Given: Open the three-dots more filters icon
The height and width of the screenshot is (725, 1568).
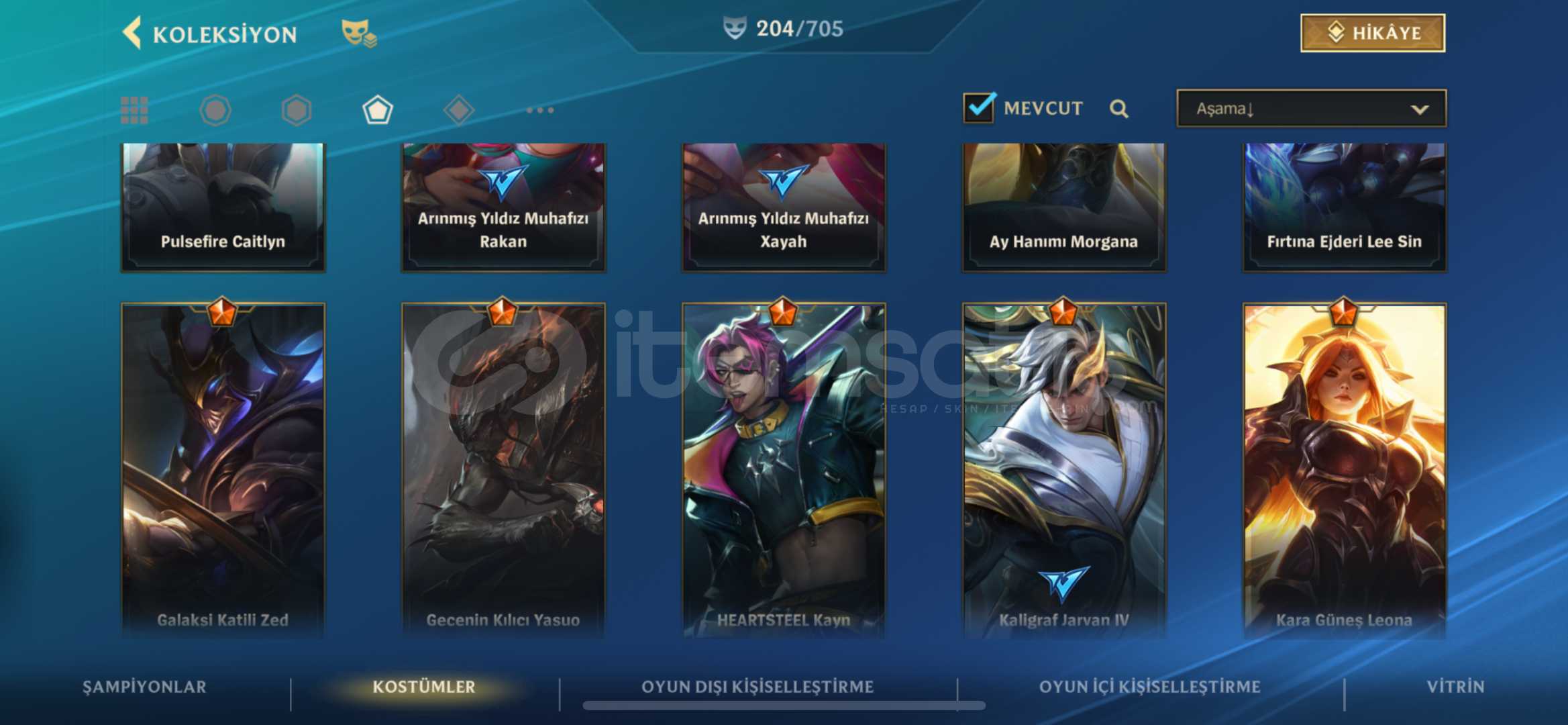Looking at the screenshot, I should click(540, 110).
